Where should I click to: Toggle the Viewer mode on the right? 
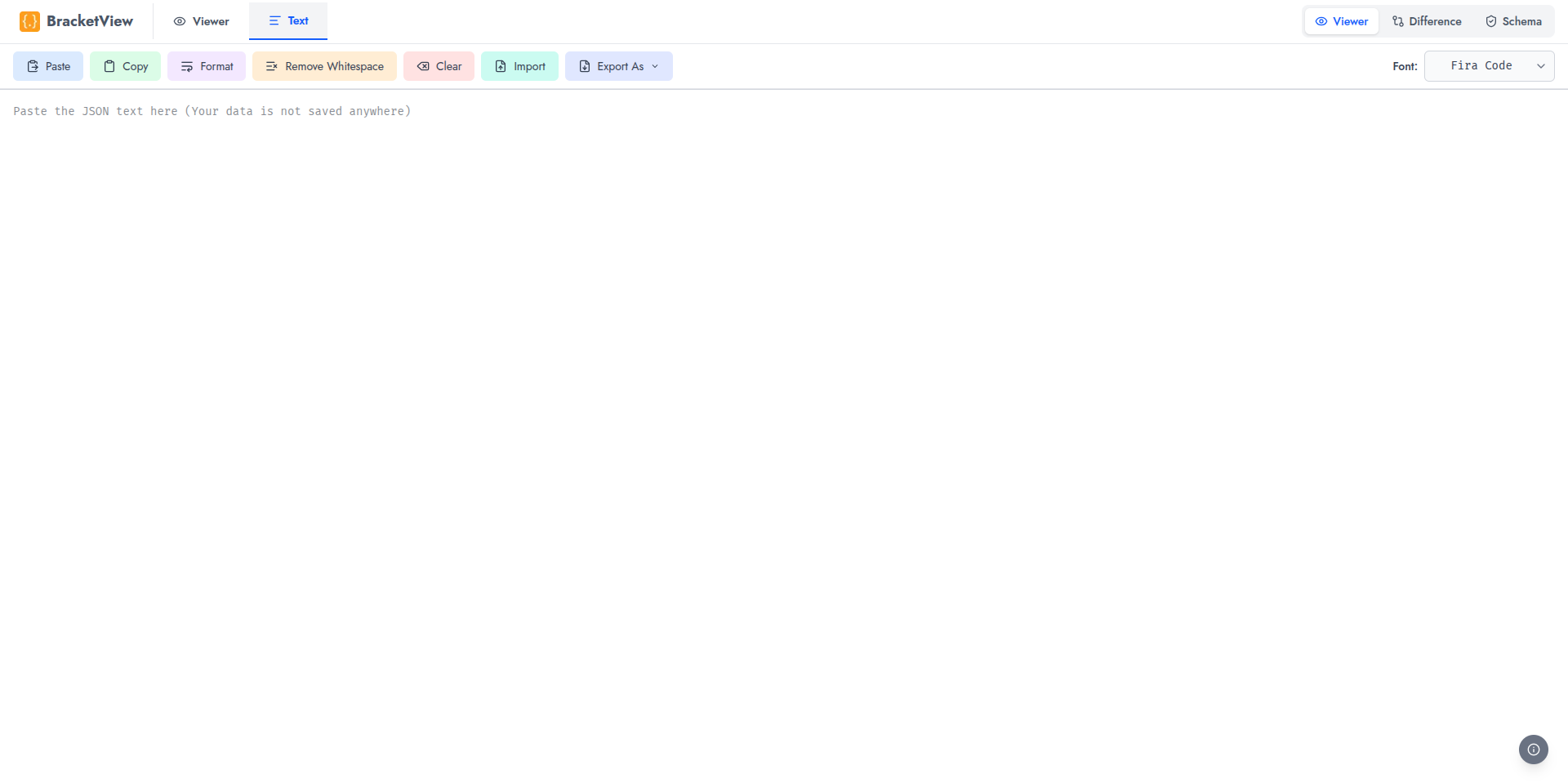click(1342, 20)
